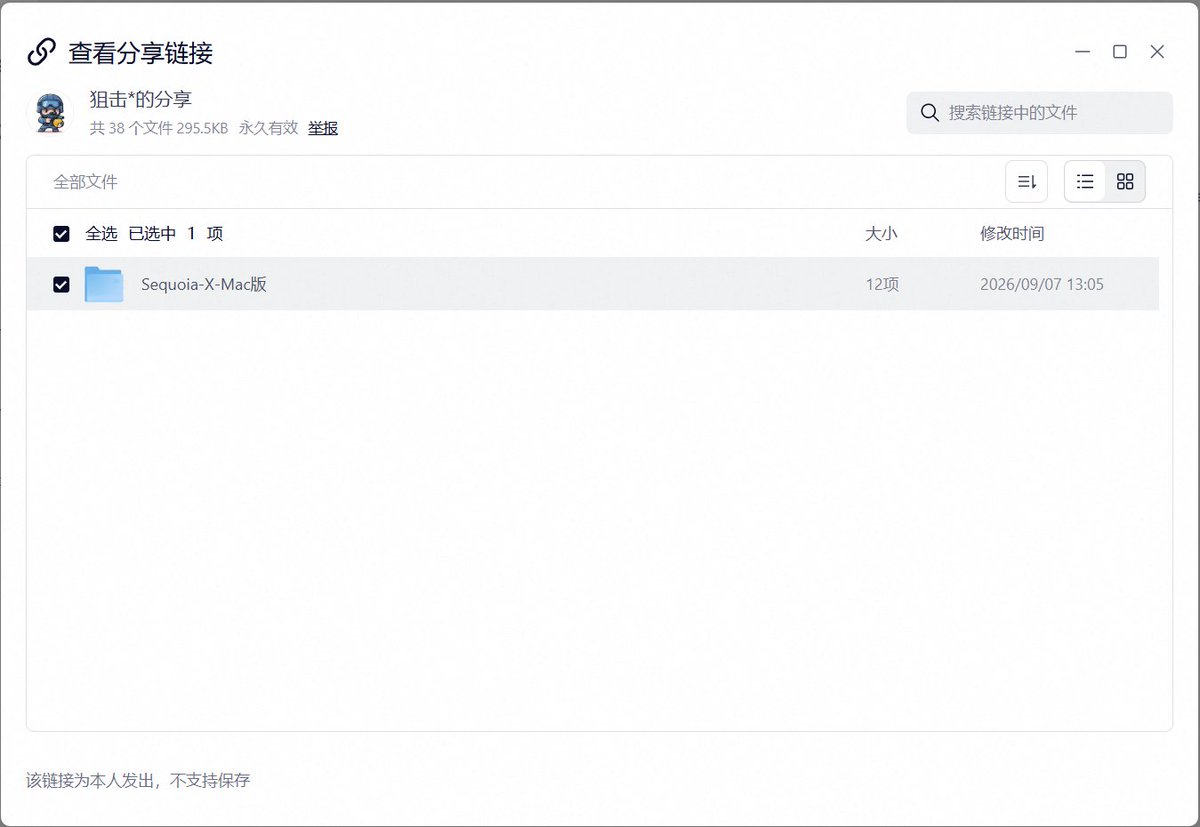Uncheck the Sequoia-X-Mac版 folder checkbox
The width and height of the screenshot is (1200, 827).
pos(61,285)
